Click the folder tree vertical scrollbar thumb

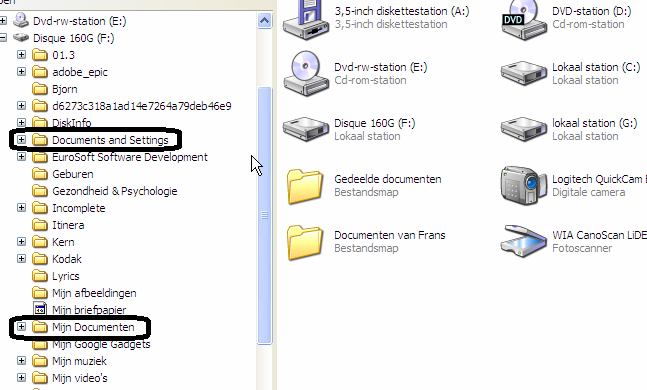pyautogui.click(x=264, y=215)
